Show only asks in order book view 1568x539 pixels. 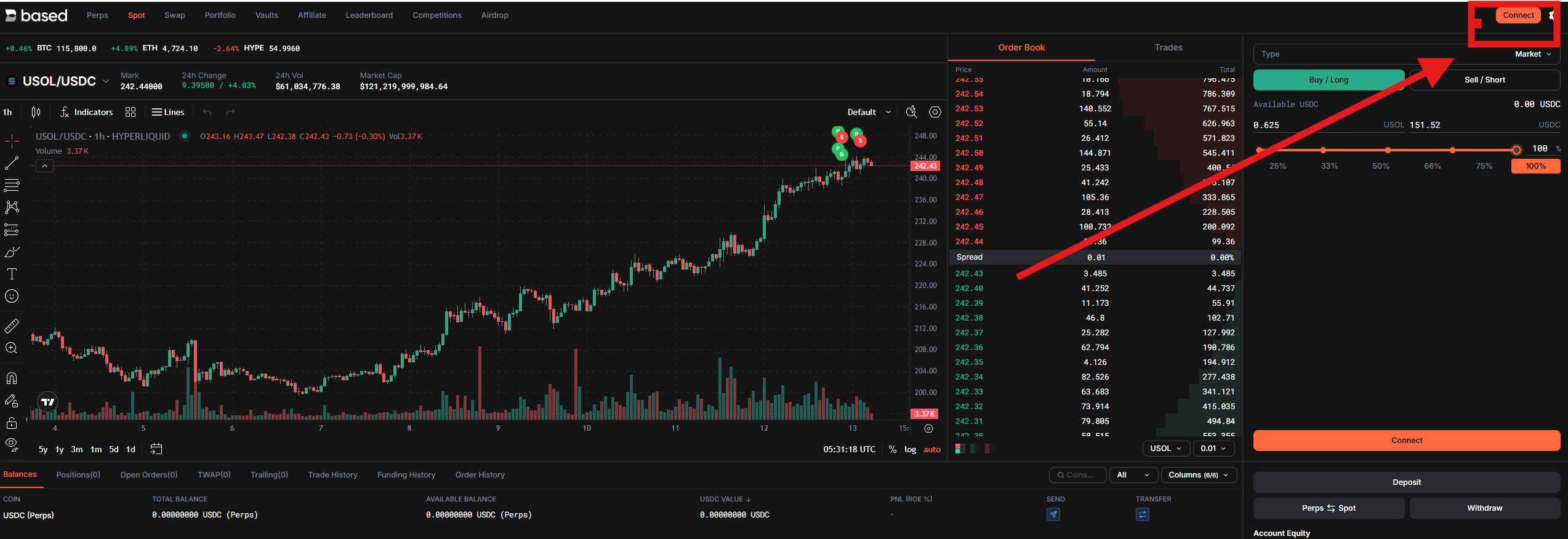(989, 449)
